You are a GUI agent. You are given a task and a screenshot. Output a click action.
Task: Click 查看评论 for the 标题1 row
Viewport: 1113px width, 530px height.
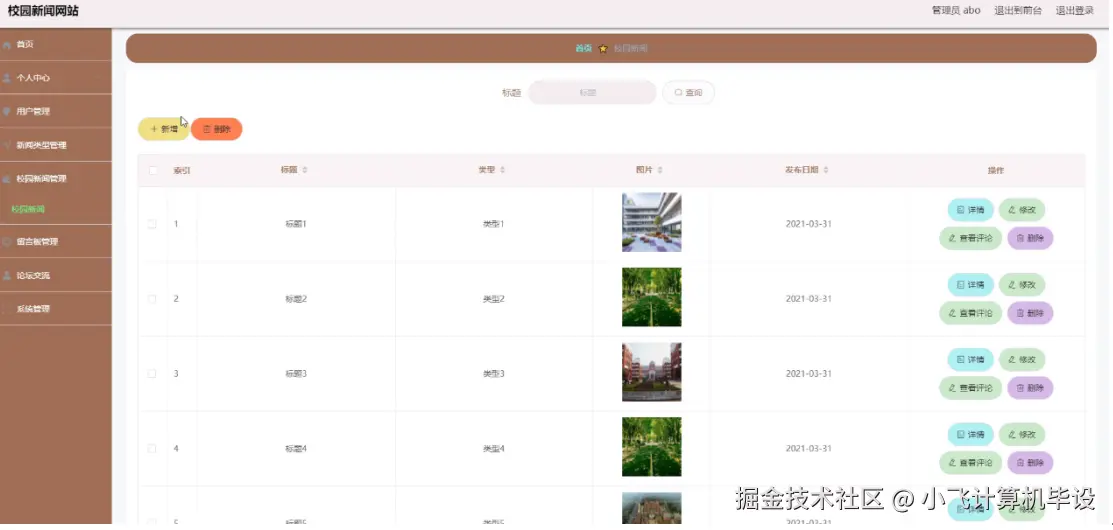pos(970,238)
